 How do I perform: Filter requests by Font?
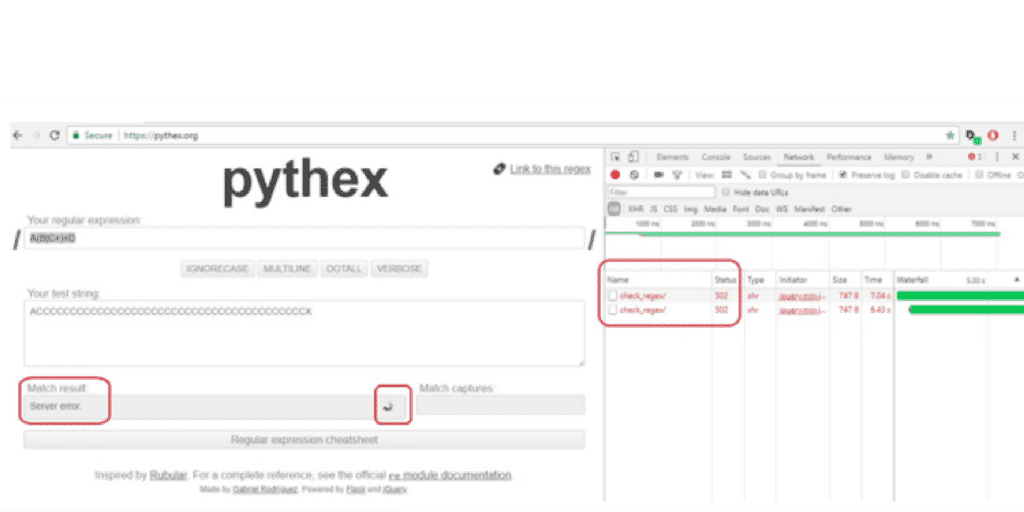[x=741, y=210]
